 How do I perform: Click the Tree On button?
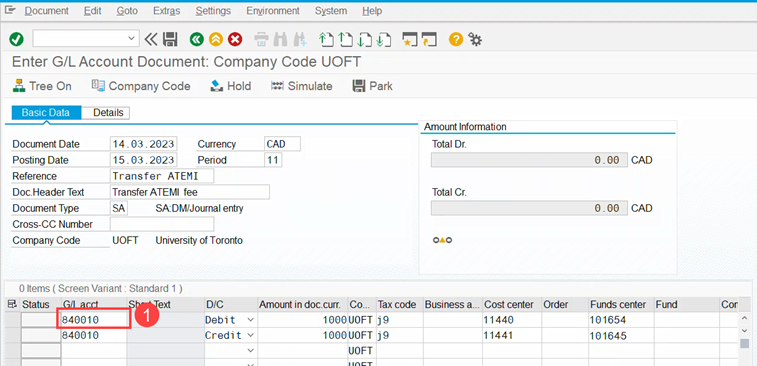point(42,86)
